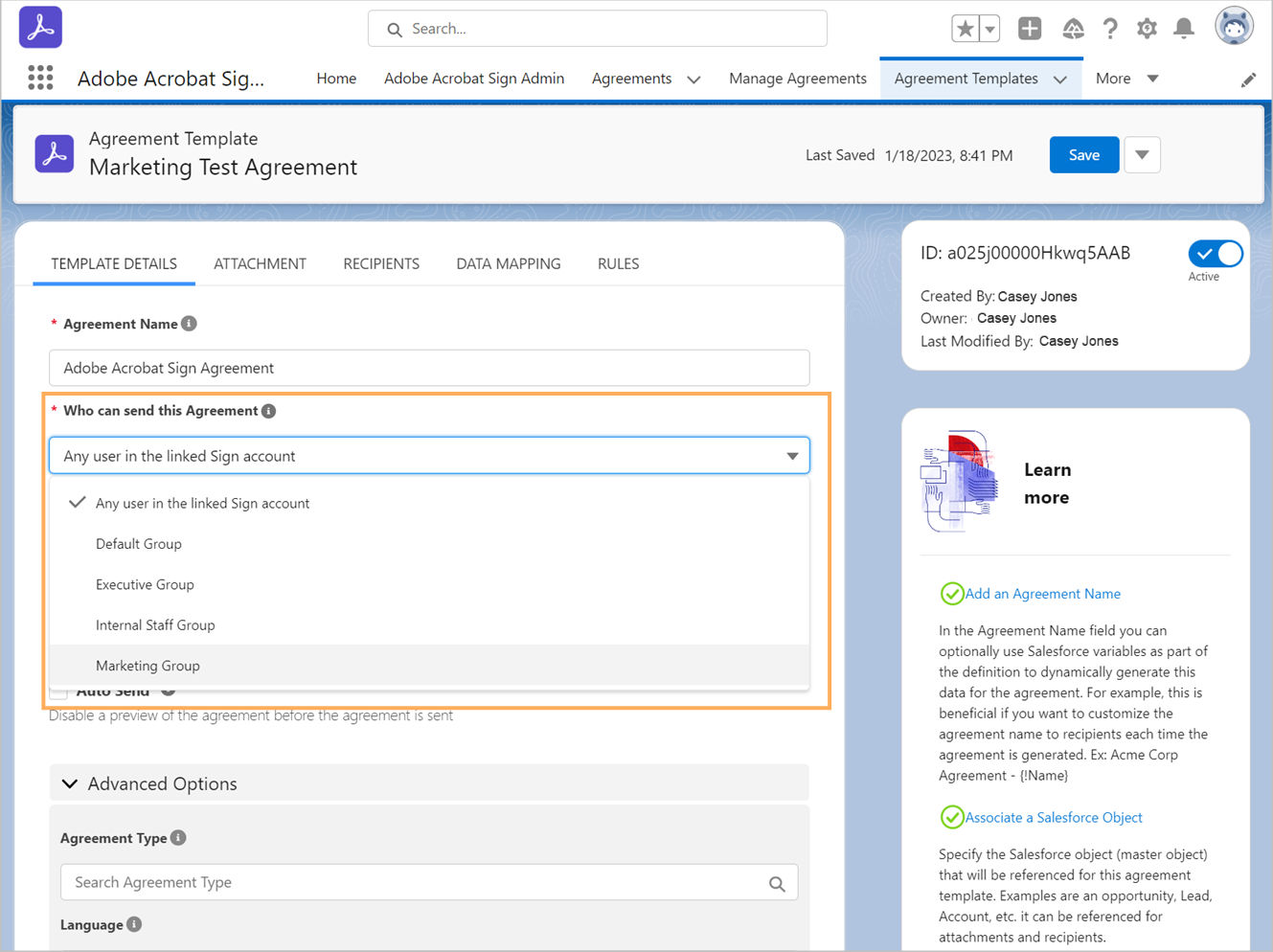This screenshot has height=952, width=1273.
Task: Click the Learn more illustration
Action: click(x=957, y=481)
